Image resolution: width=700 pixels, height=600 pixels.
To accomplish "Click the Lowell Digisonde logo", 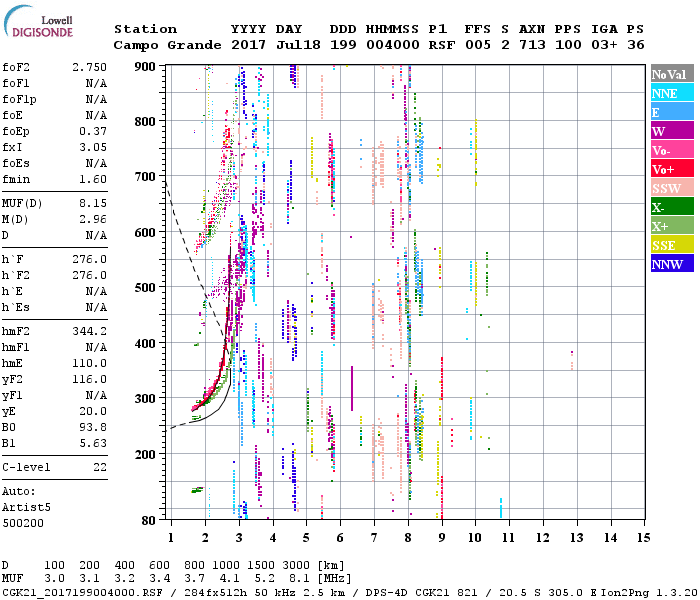I will click(38, 22).
